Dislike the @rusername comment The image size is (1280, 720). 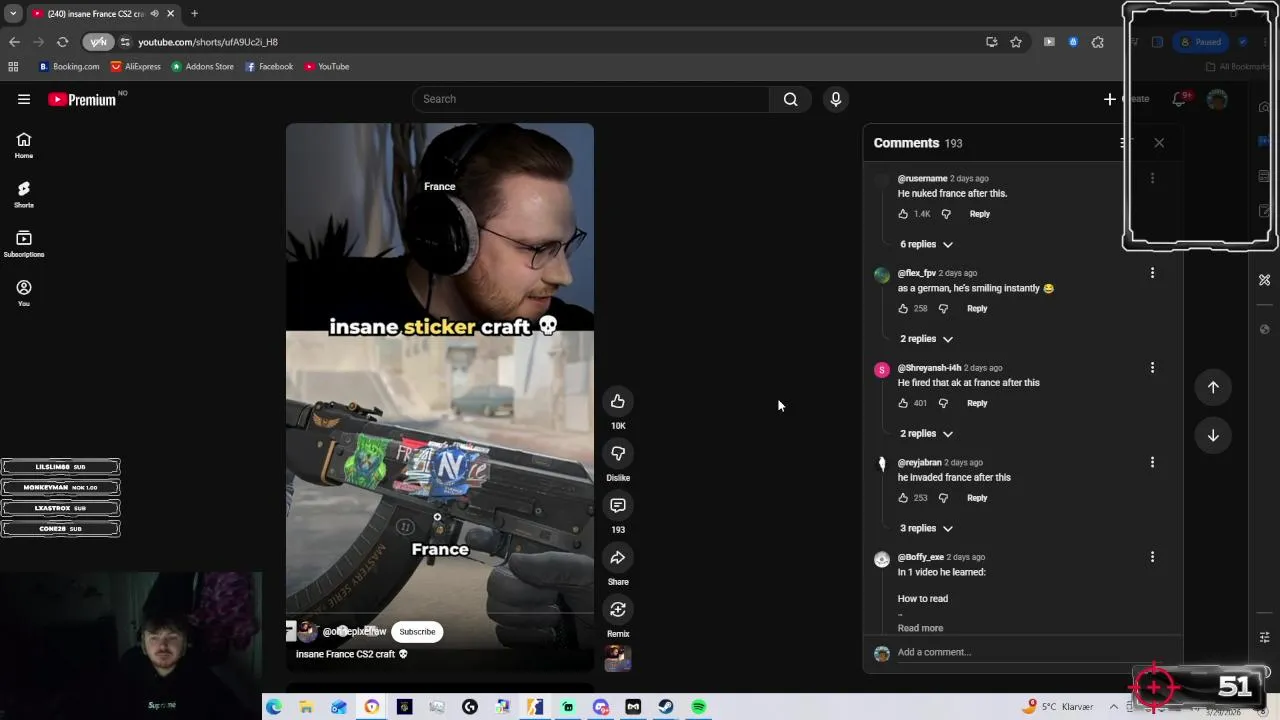point(946,214)
